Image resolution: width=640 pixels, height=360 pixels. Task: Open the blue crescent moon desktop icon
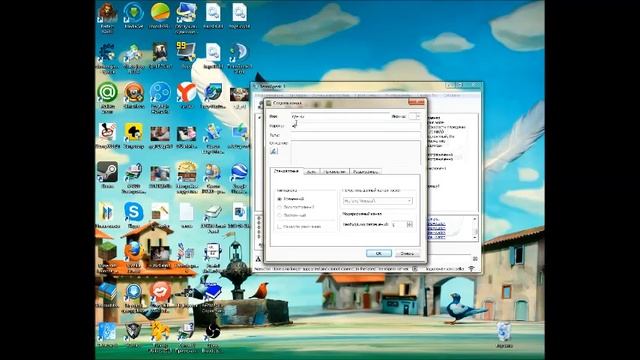pyautogui.click(x=239, y=52)
